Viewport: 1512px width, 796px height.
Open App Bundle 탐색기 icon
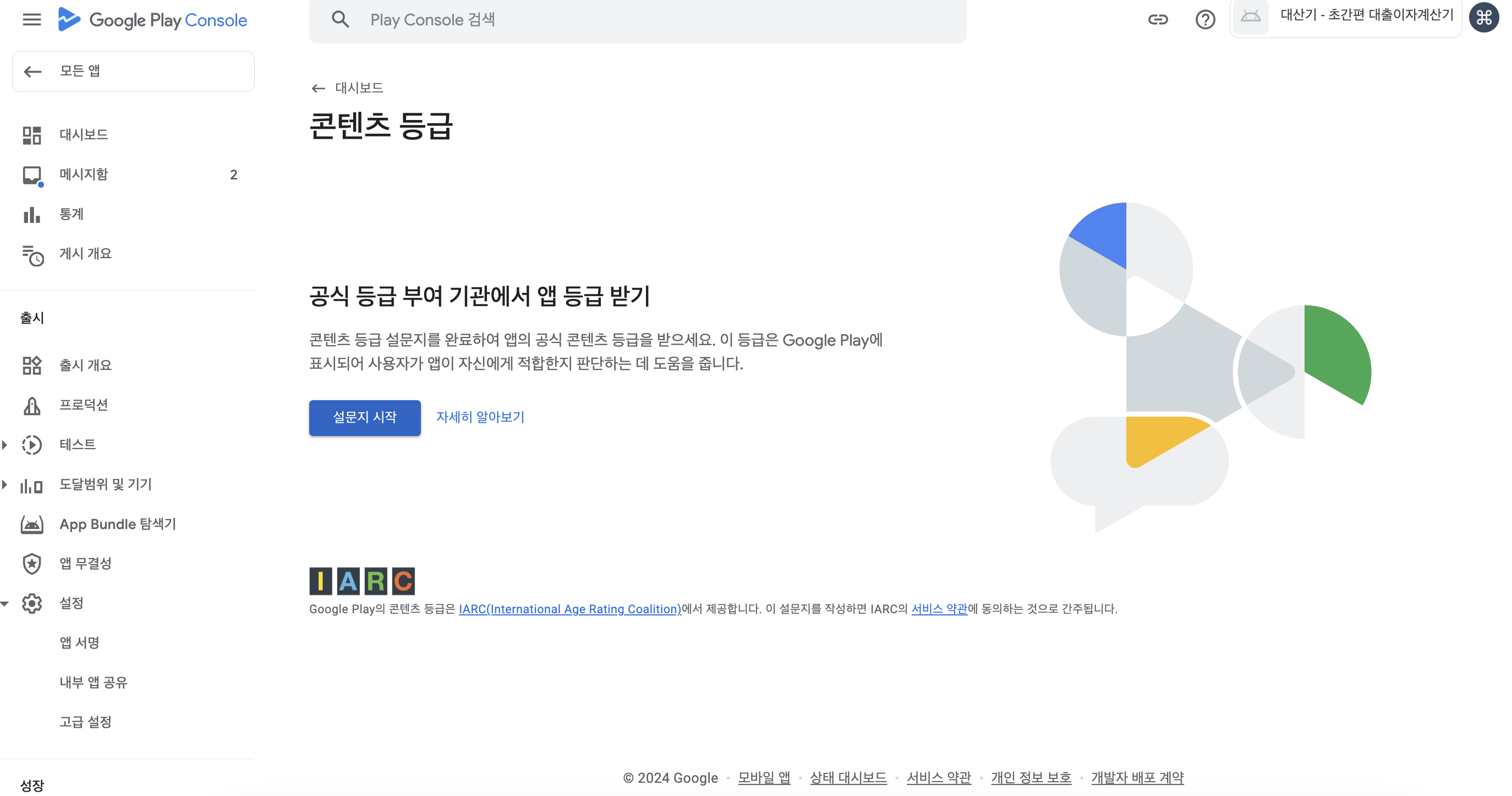(x=32, y=524)
